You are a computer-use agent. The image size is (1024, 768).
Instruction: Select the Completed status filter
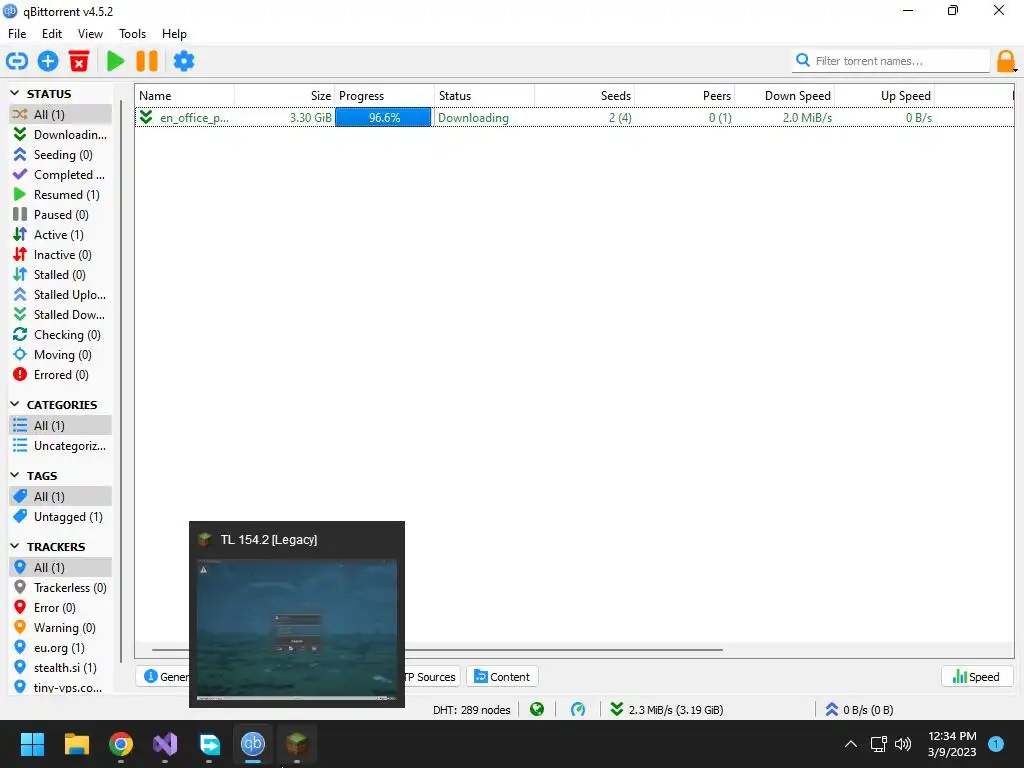click(x=60, y=175)
